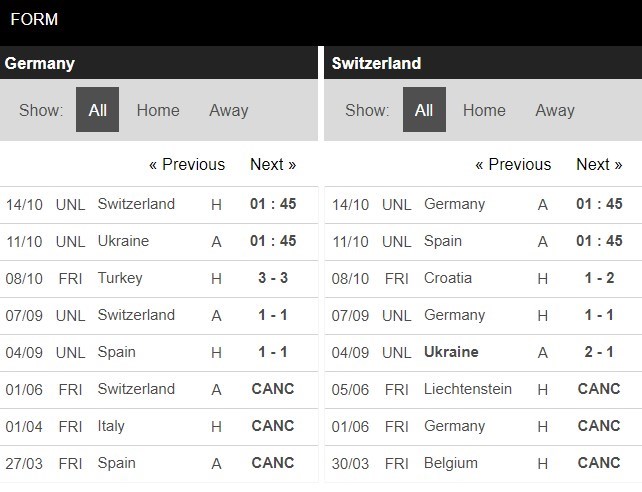
Task: Select the All filter under Germany
Action: coord(97,110)
